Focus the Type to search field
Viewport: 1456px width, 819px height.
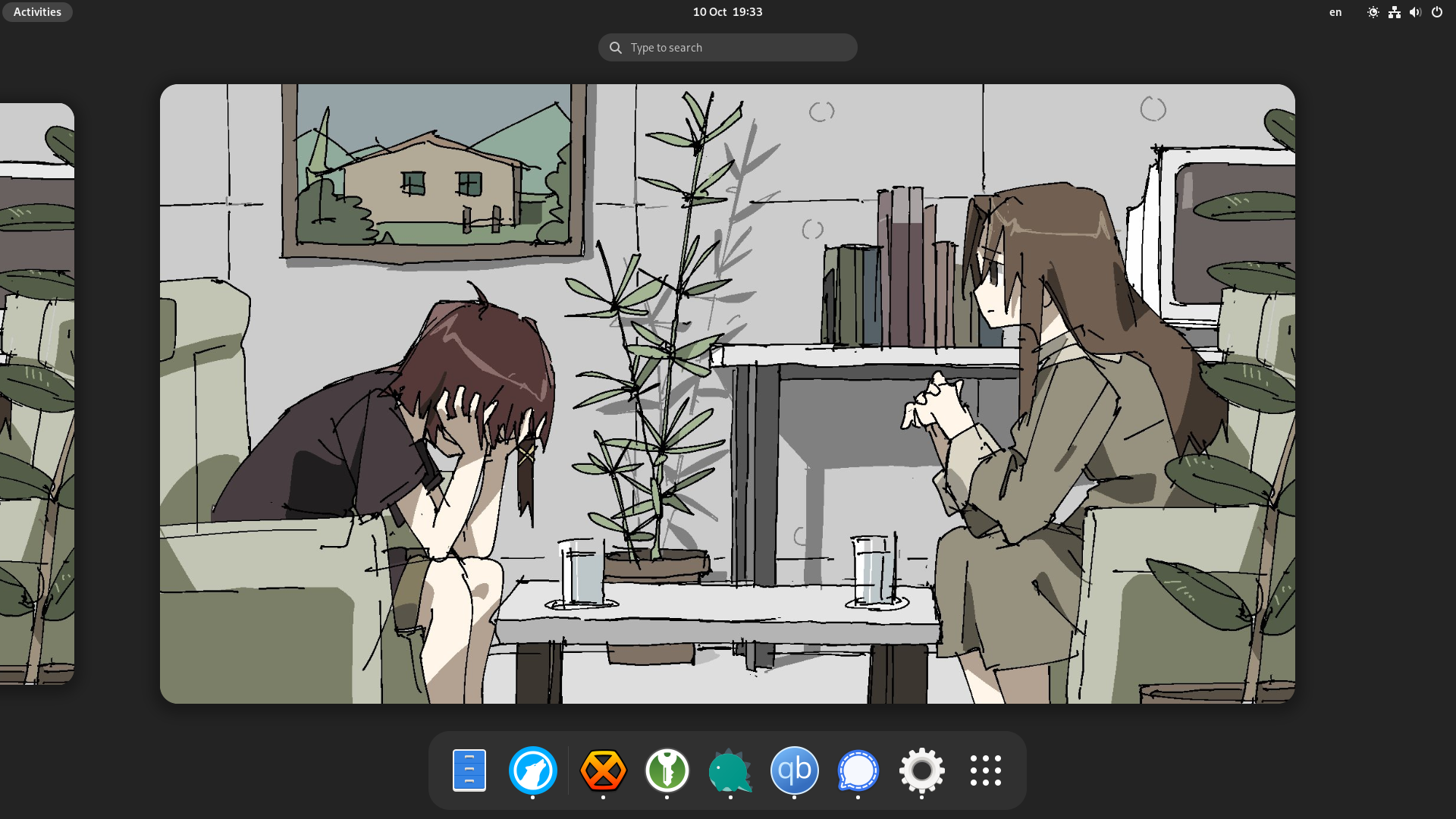727,48
